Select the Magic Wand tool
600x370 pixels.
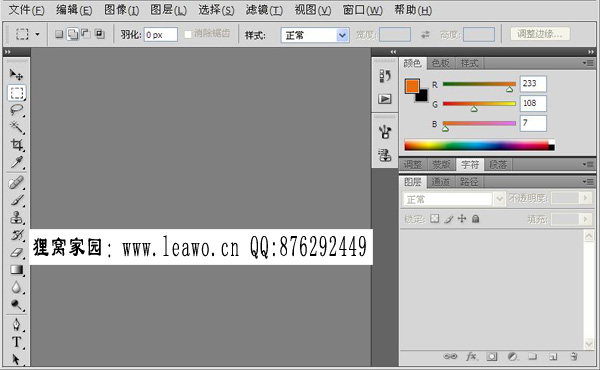click(16, 127)
